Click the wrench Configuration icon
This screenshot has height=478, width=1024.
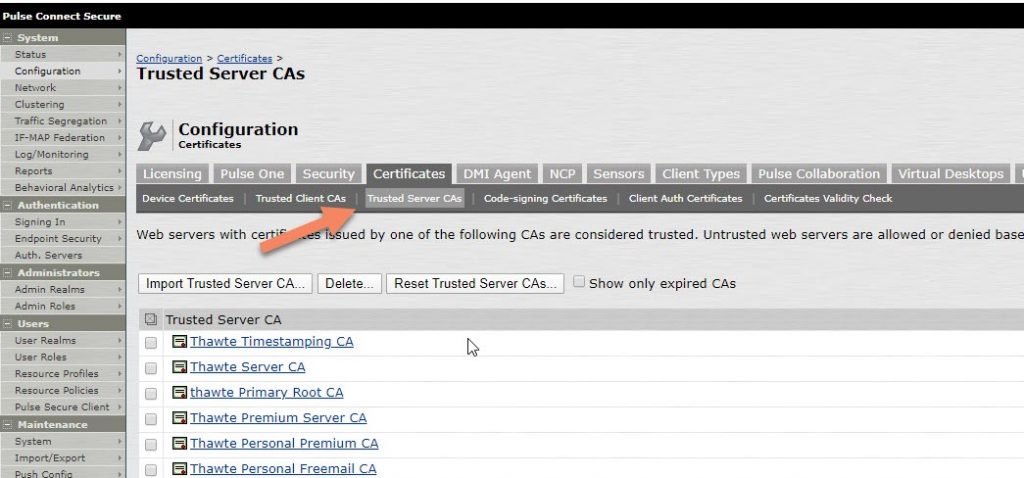(152, 135)
